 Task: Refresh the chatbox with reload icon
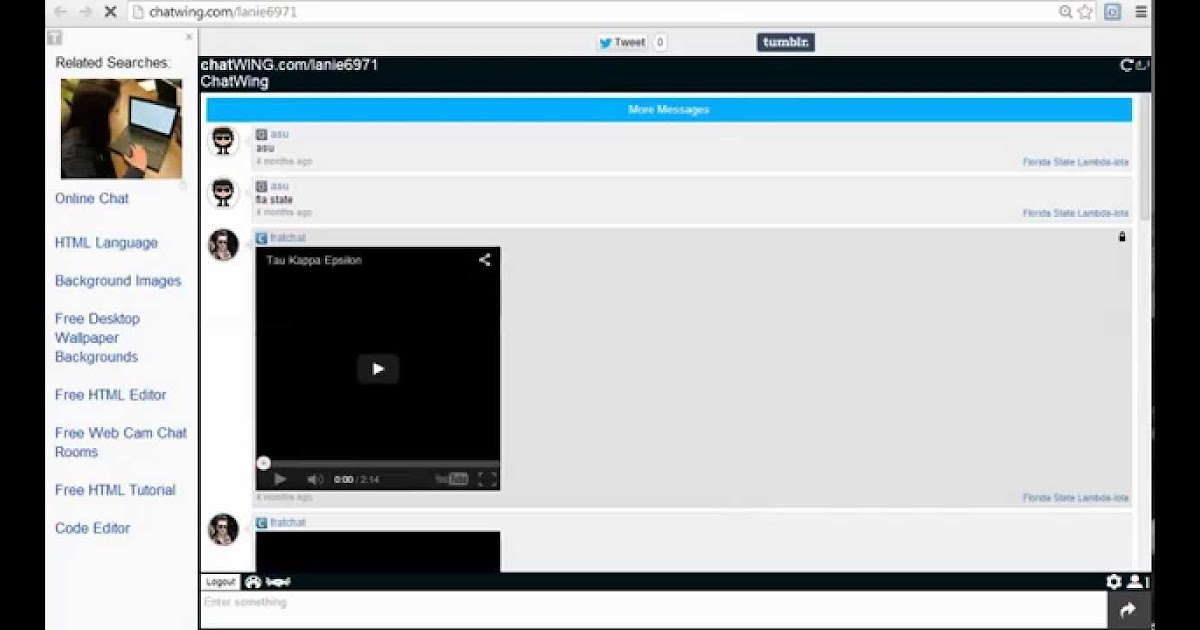[1126, 65]
